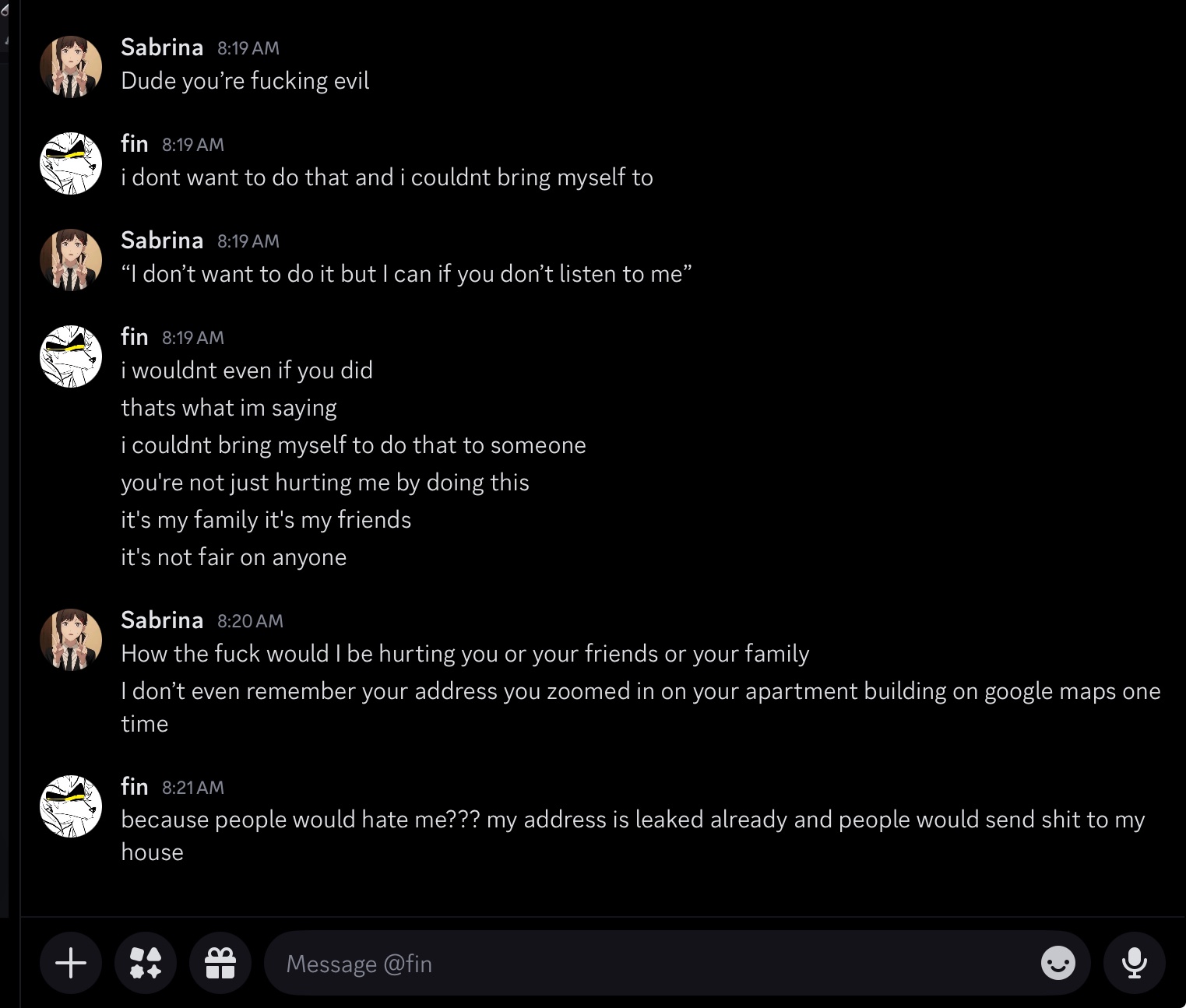Click Sabrina's avatar on the first message
Viewport: 1186px width, 1008px height.
click(x=71, y=66)
